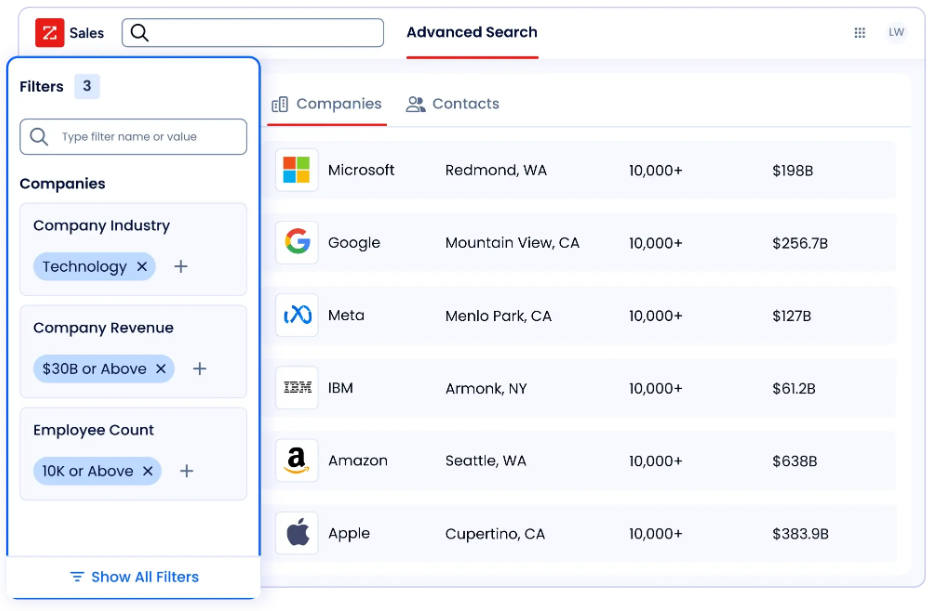Click the Amazon logo thumbnail
The image size is (936, 611).
click(x=297, y=461)
